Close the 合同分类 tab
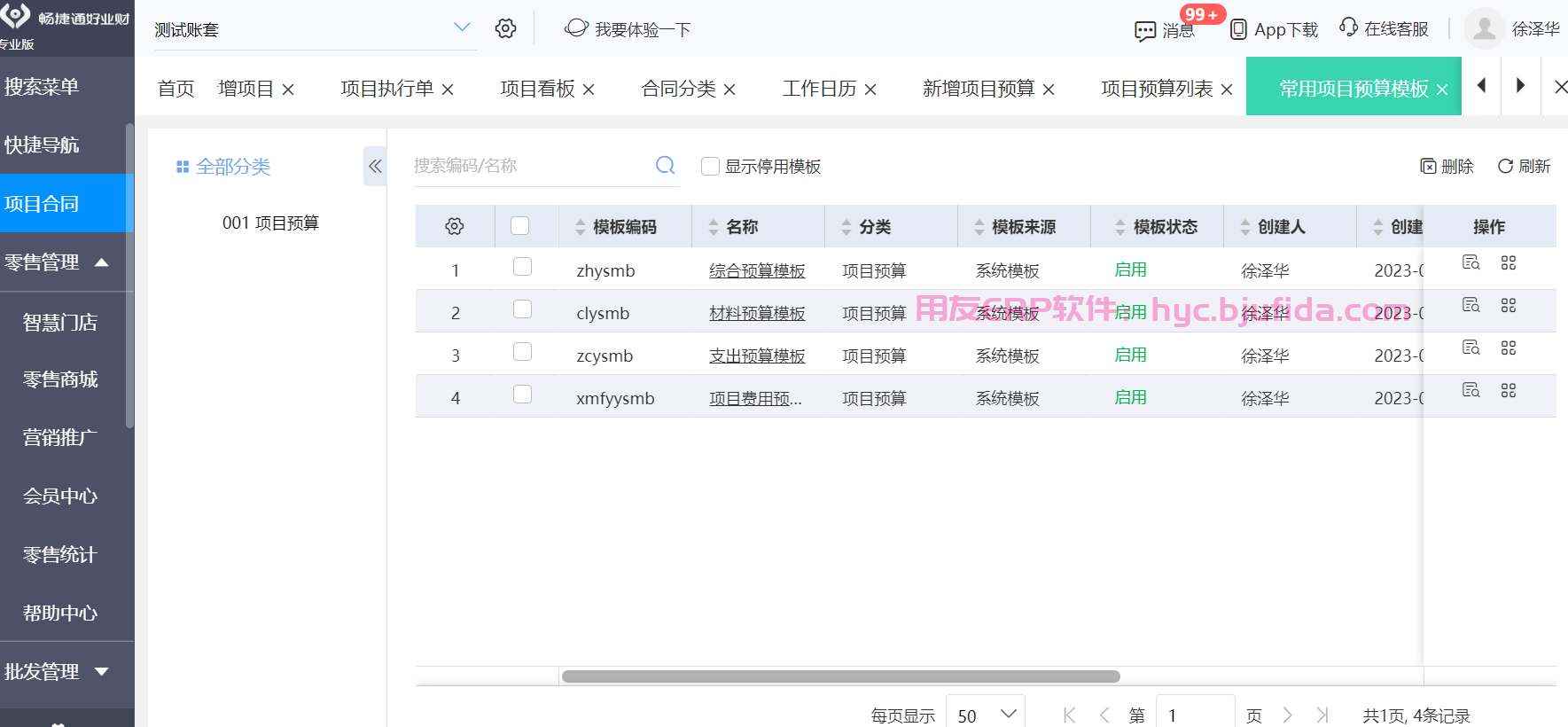Viewport: 1568px width, 727px height. point(729,90)
